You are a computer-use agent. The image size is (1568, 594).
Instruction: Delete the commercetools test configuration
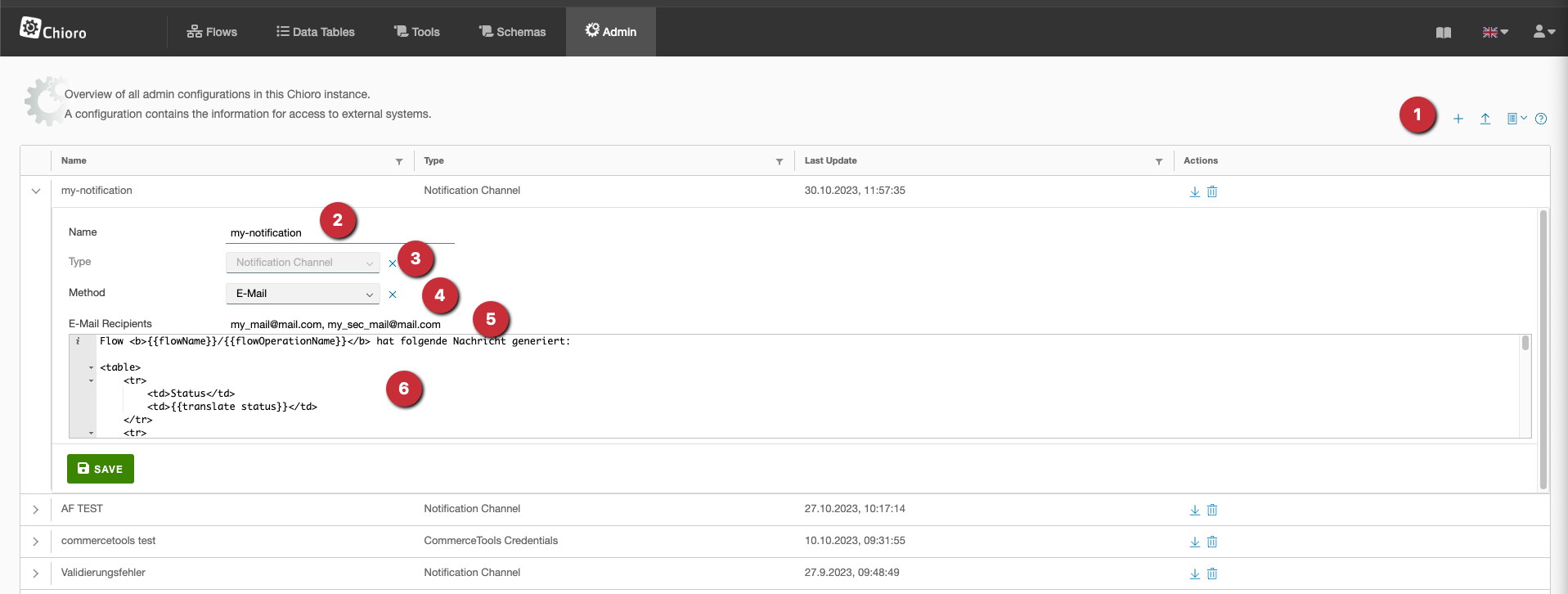tap(1212, 542)
